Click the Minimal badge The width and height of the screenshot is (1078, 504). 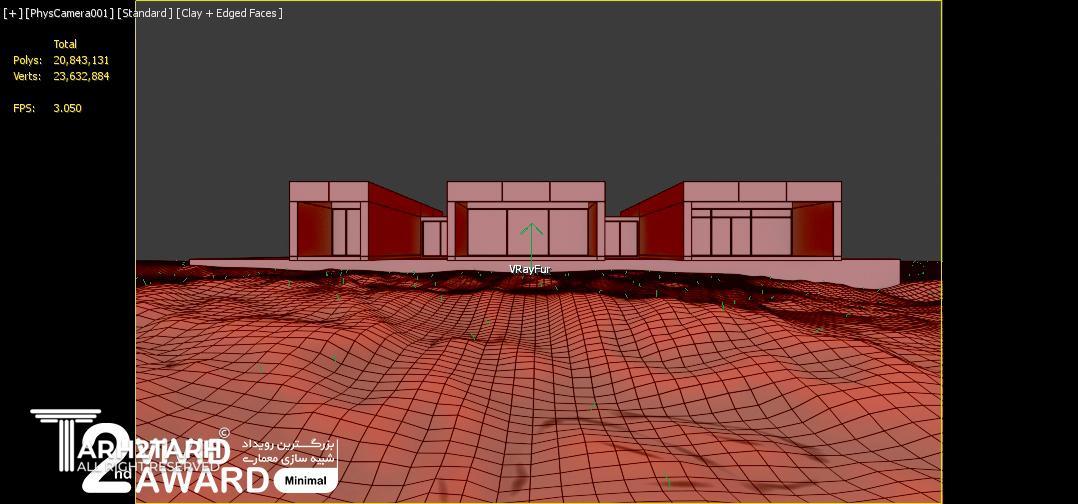[305, 480]
